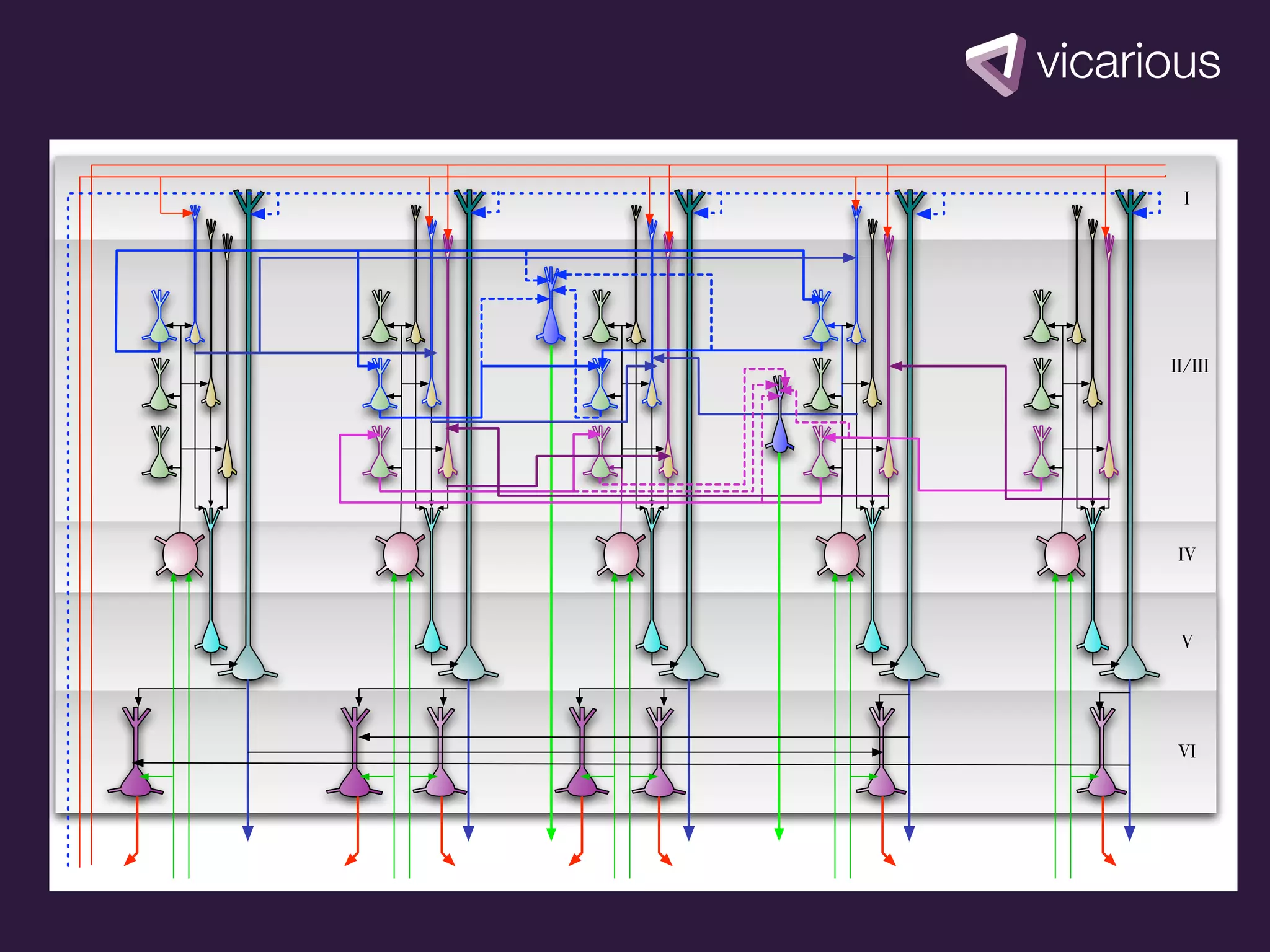Click the rightmost purple layer VI neuron
Viewport: 1270px width, 952px height.
click(1102, 783)
